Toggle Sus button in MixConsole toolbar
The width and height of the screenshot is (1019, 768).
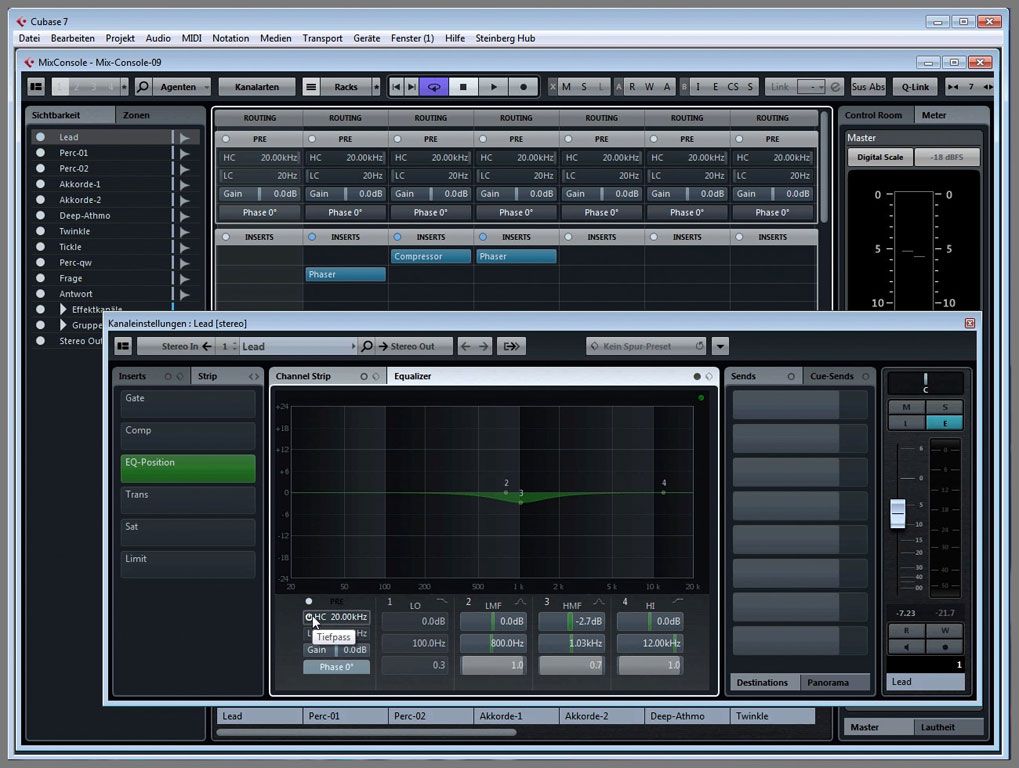click(x=859, y=86)
